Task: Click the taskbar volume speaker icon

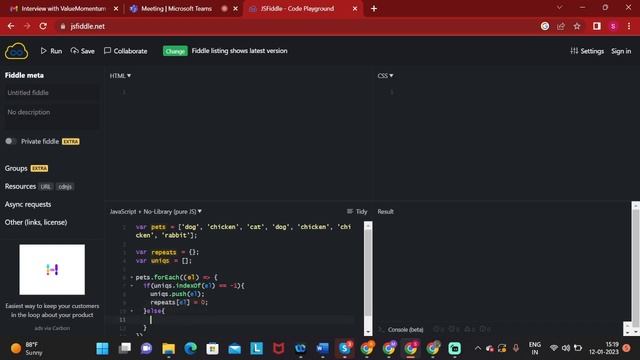Action: pos(566,348)
